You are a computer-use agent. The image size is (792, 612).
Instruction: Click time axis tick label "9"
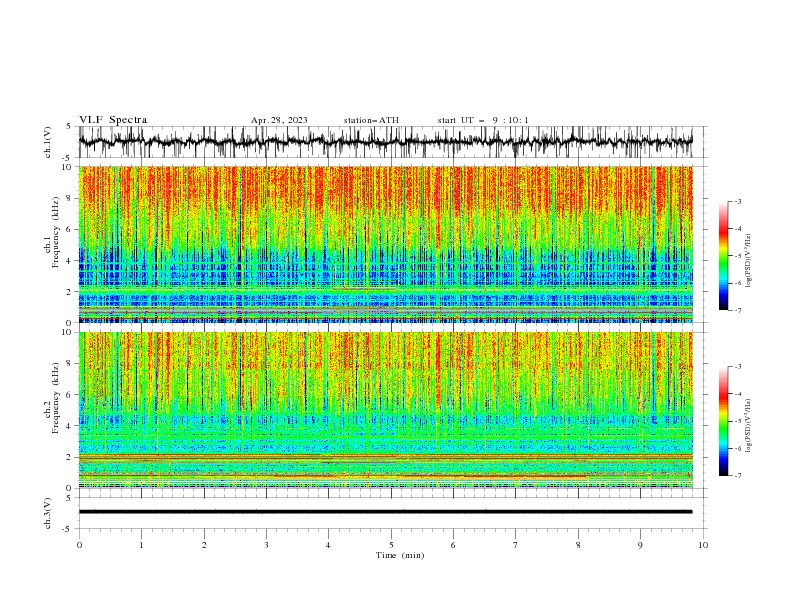coord(640,545)
